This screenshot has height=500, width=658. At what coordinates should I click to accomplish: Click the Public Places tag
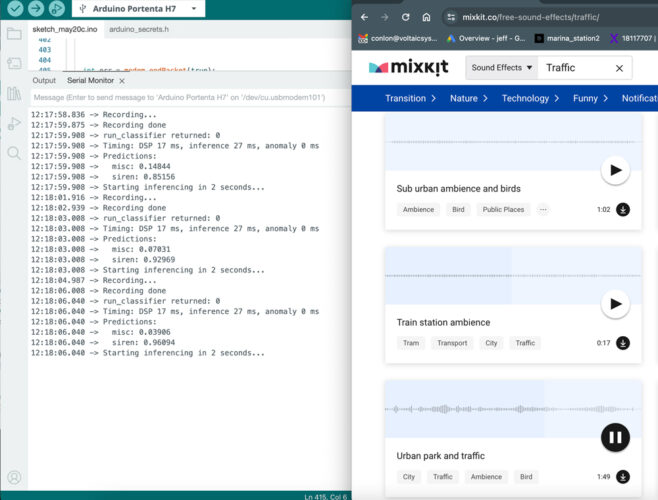[x=503, y=210]
